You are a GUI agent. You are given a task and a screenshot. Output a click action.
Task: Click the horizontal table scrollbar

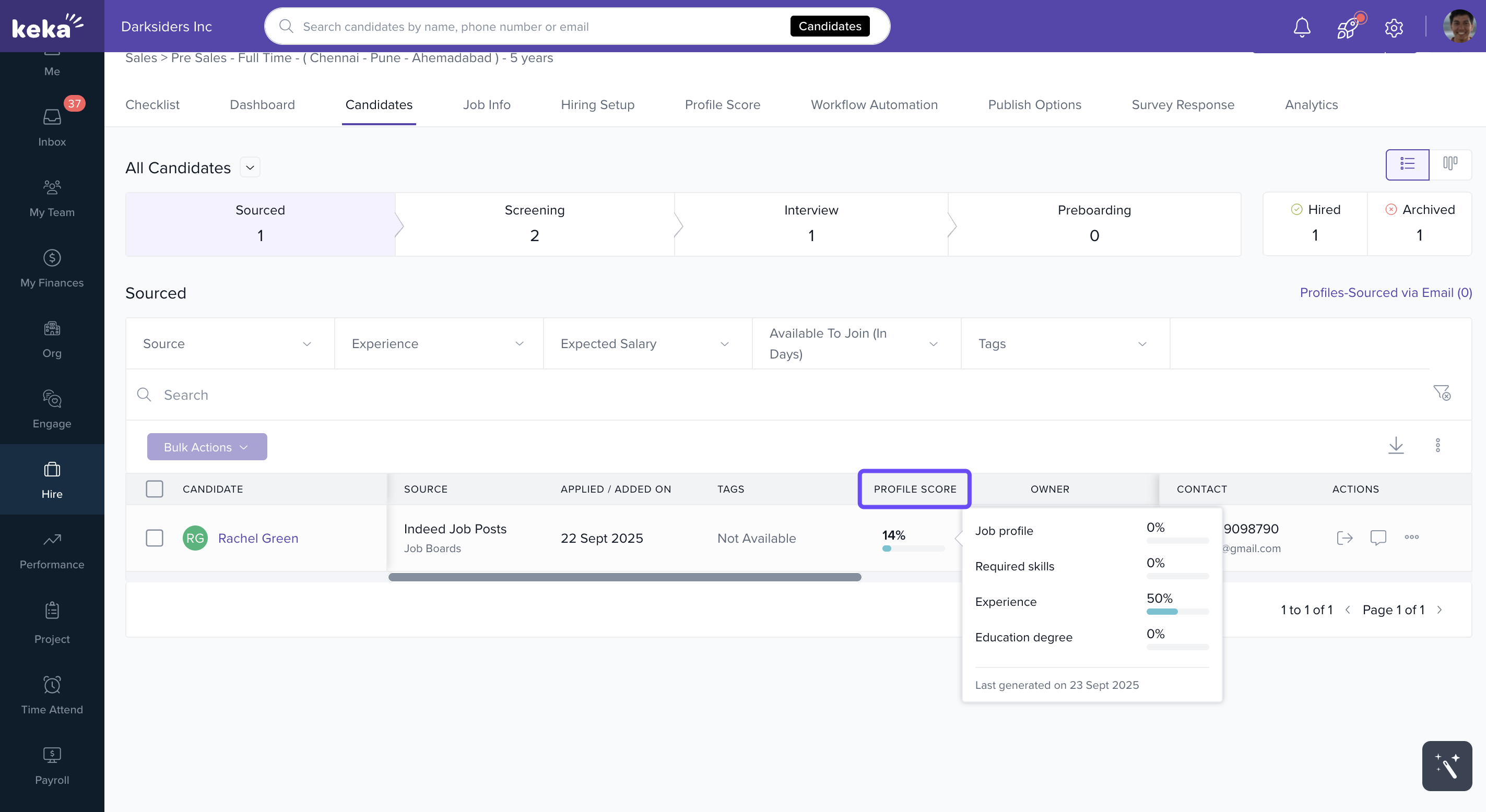pos(624,577)
